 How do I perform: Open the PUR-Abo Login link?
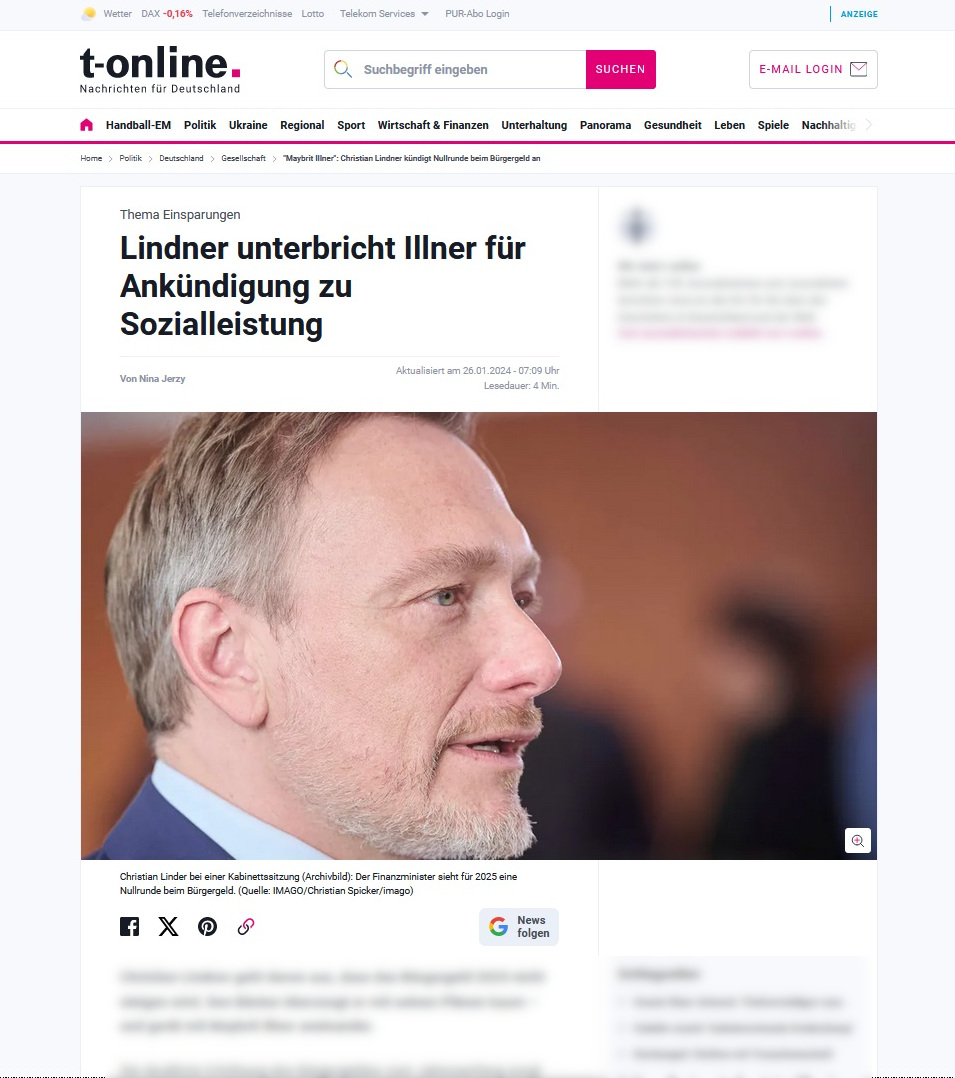(477, 14)
